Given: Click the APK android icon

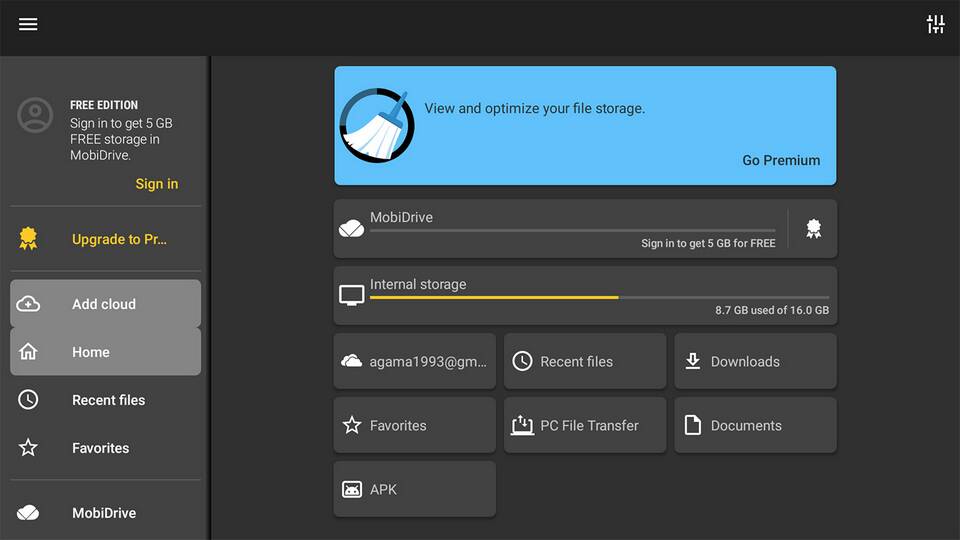Looking at the screenshot, I should coord(351,489).
